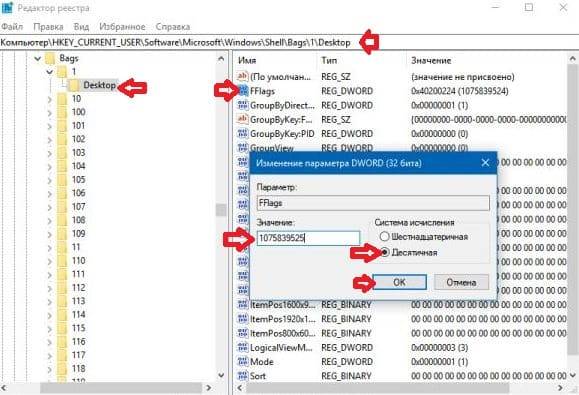The width and height of the screenshot is (579, 395).
Task: Expand the key 102 tree node
Action: pos(49,140)
